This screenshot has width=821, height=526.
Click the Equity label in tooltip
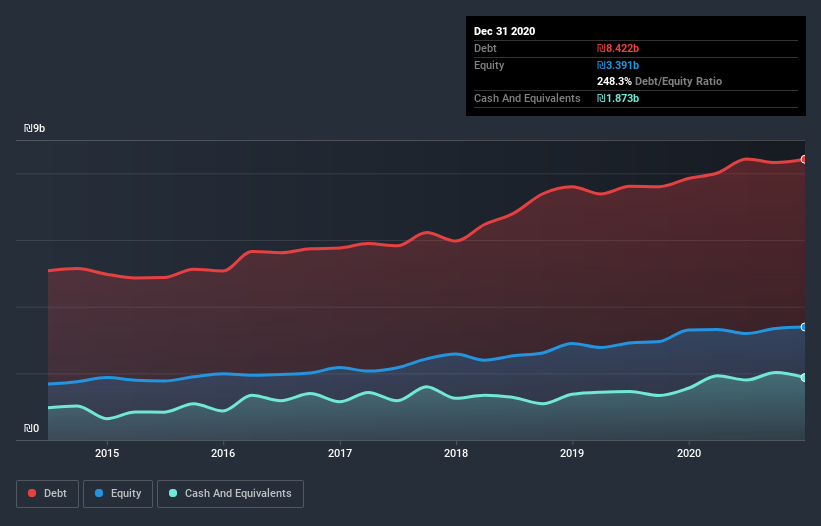[489, 65]
